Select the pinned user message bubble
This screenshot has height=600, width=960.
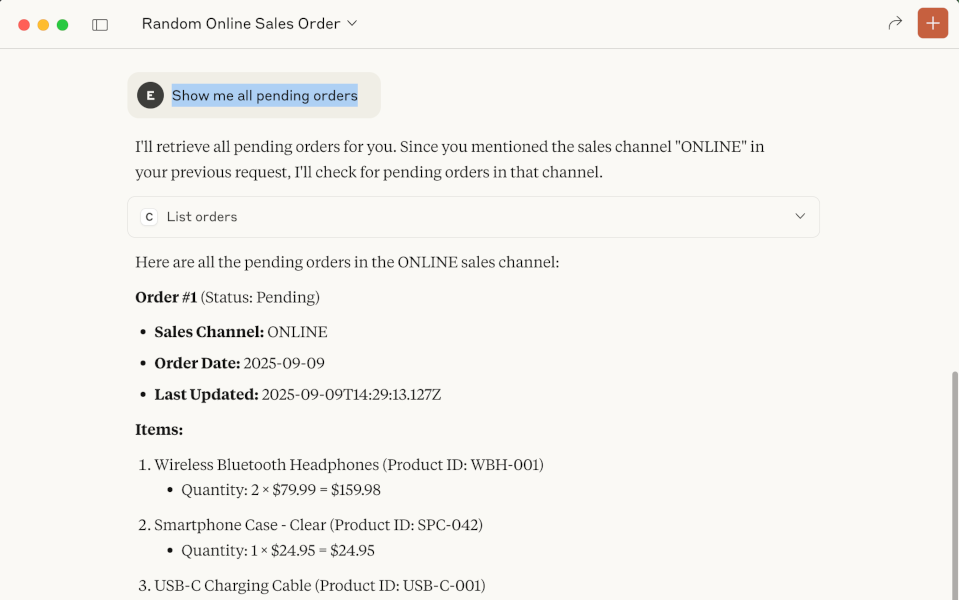tap(252, 95)
